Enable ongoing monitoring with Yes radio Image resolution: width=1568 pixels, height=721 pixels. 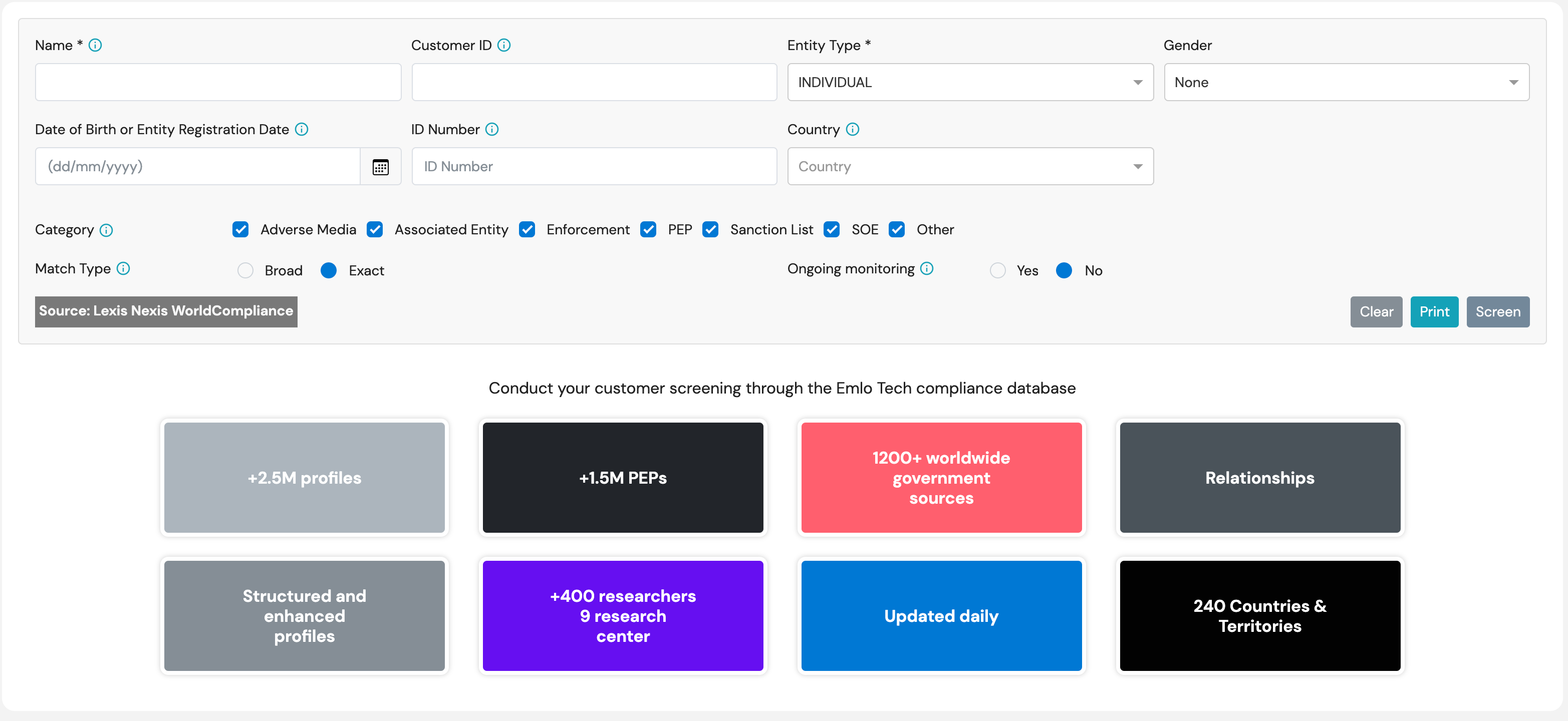[x=997, y=270]
